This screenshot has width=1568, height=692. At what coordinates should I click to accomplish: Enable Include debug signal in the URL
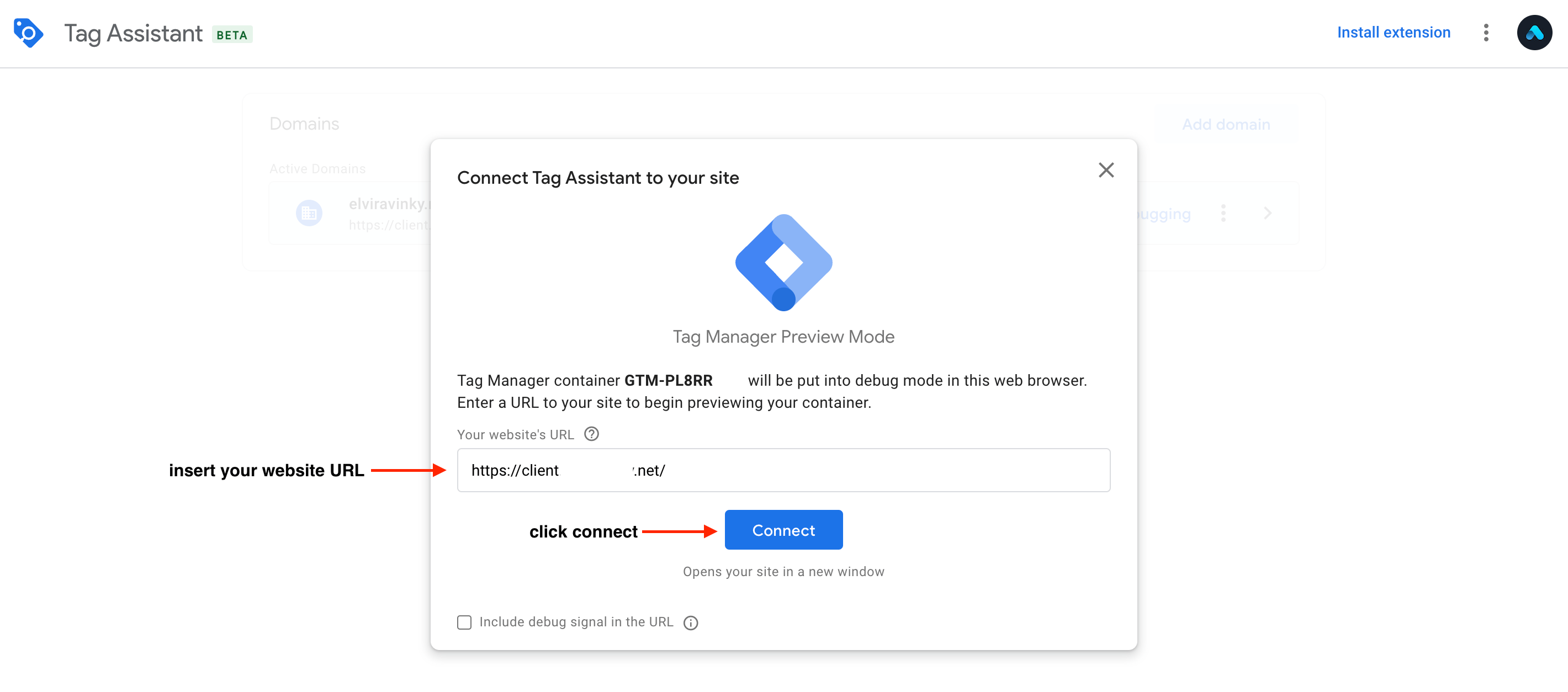point(464,622)
